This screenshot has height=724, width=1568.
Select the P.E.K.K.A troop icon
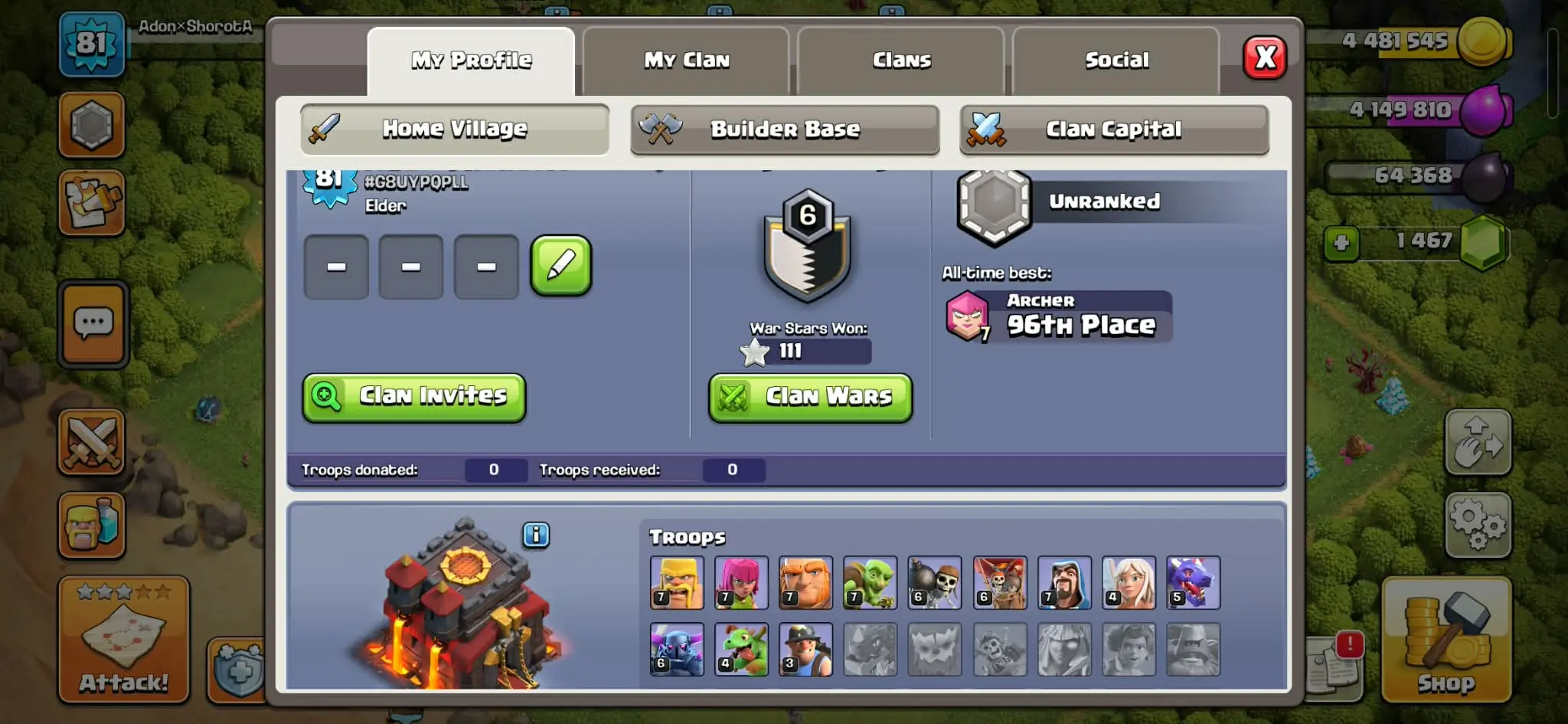pos(677,649)
